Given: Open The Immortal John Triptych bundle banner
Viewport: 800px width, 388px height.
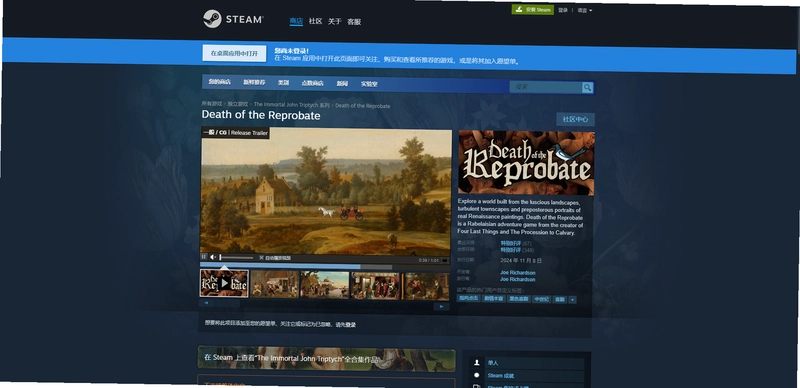Looking at the screenshot, I should 327,359.
